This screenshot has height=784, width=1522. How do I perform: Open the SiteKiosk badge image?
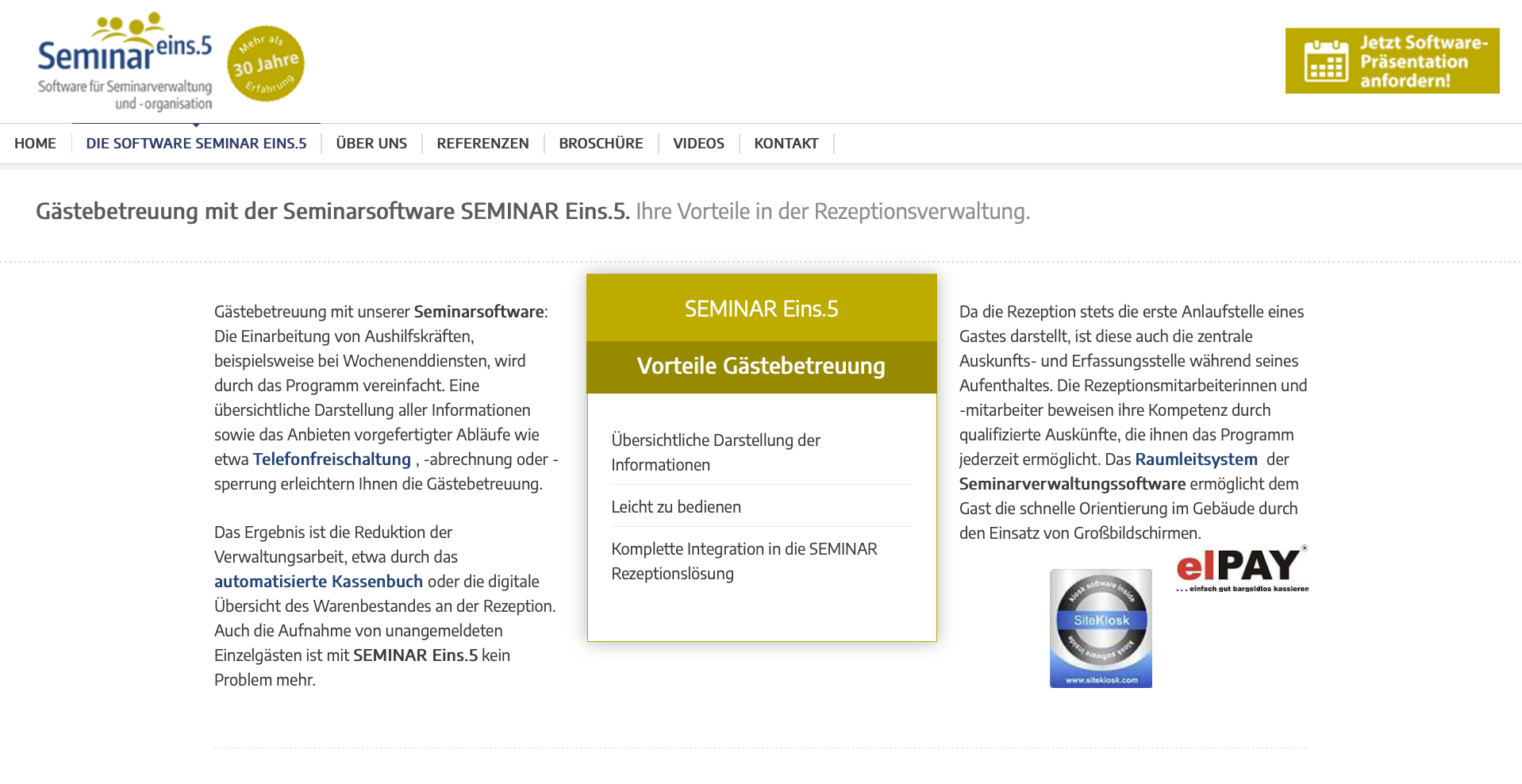(x=1101, y=628)
